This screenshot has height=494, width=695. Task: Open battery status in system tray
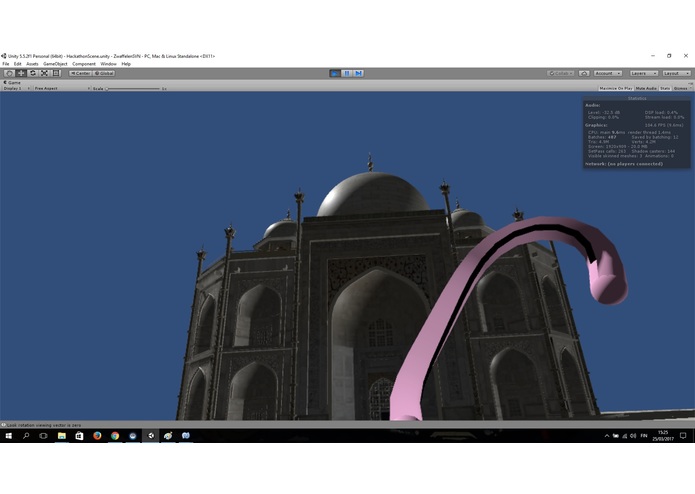616,436
